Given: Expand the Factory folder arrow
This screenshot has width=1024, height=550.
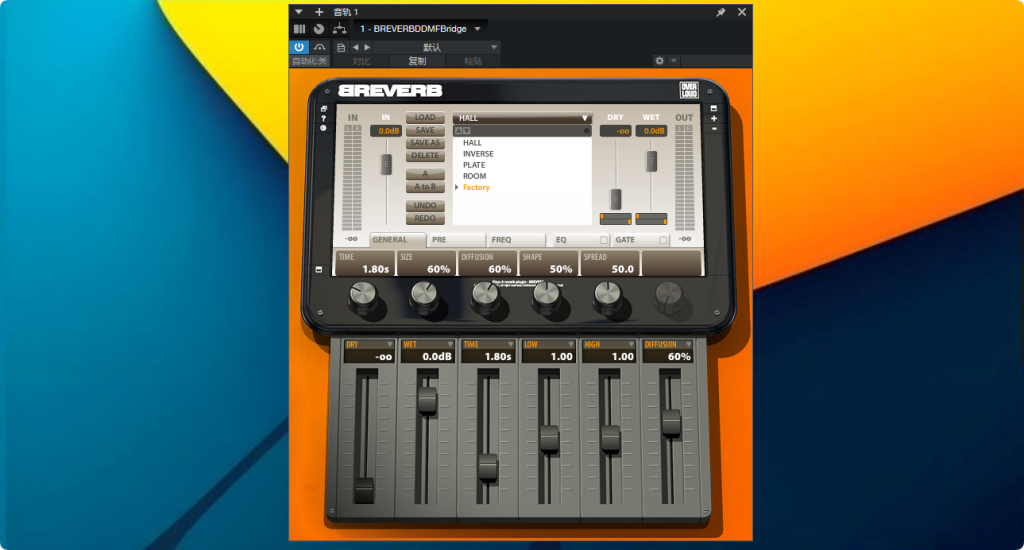Looking at the screenshot, I should [x=456, y=187].
